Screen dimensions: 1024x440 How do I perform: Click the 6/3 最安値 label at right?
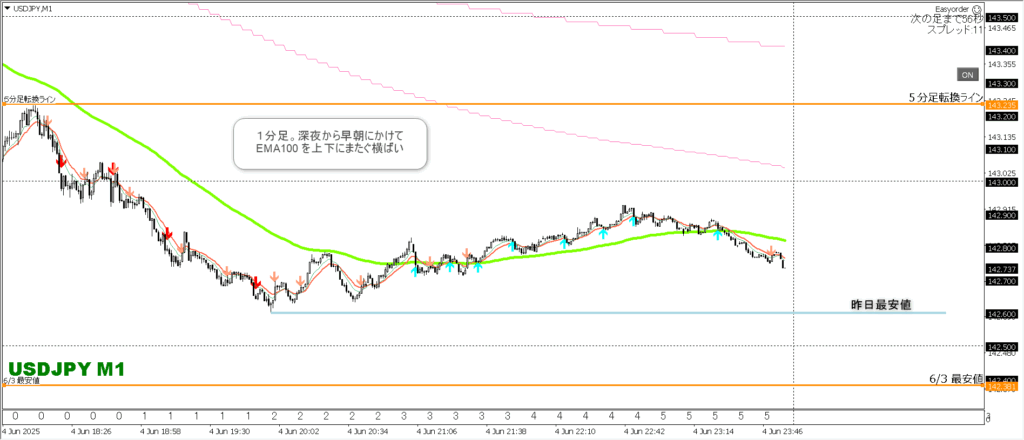tap(956, 379)
